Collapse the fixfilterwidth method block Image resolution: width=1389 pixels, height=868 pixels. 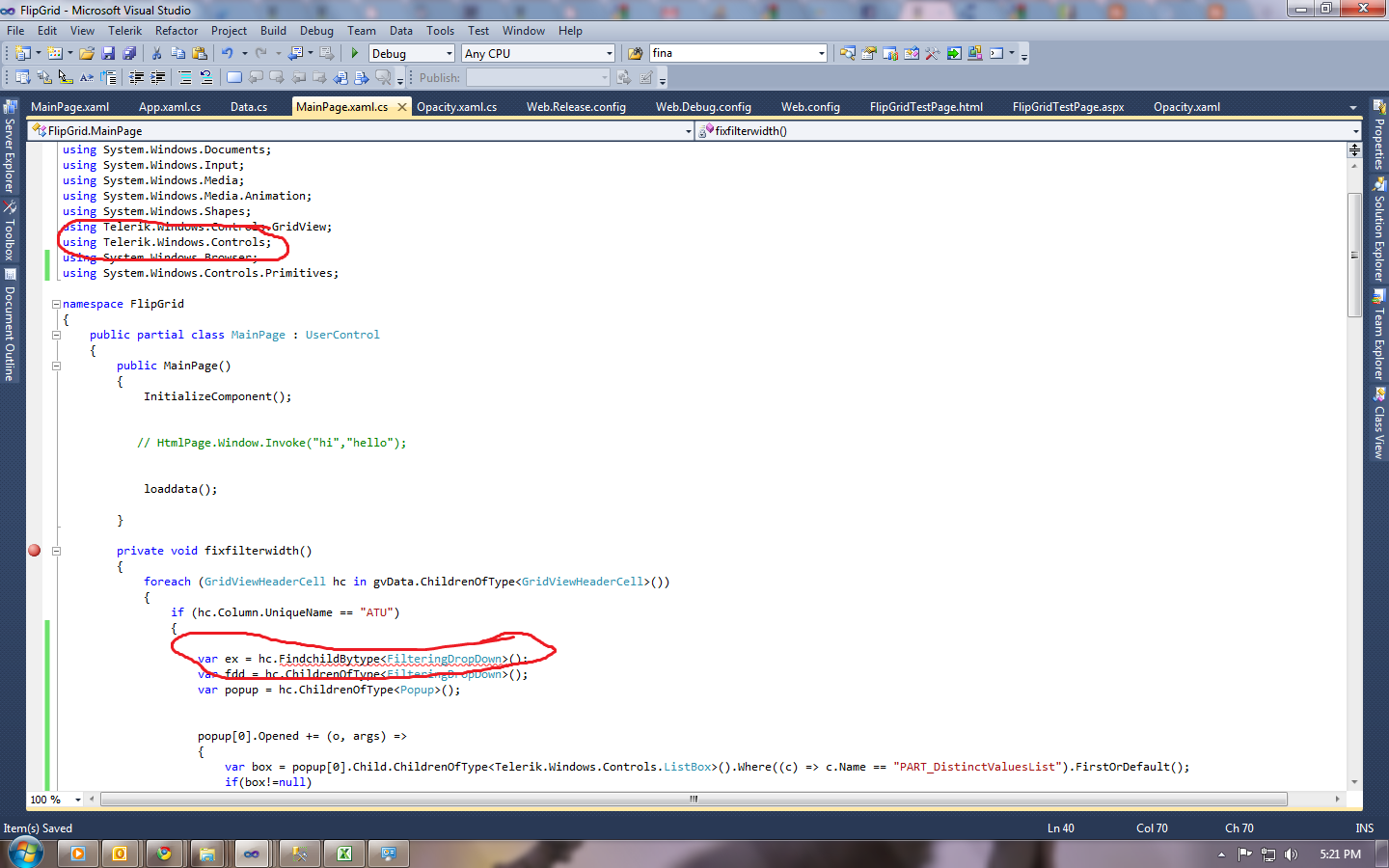[56, 551]
